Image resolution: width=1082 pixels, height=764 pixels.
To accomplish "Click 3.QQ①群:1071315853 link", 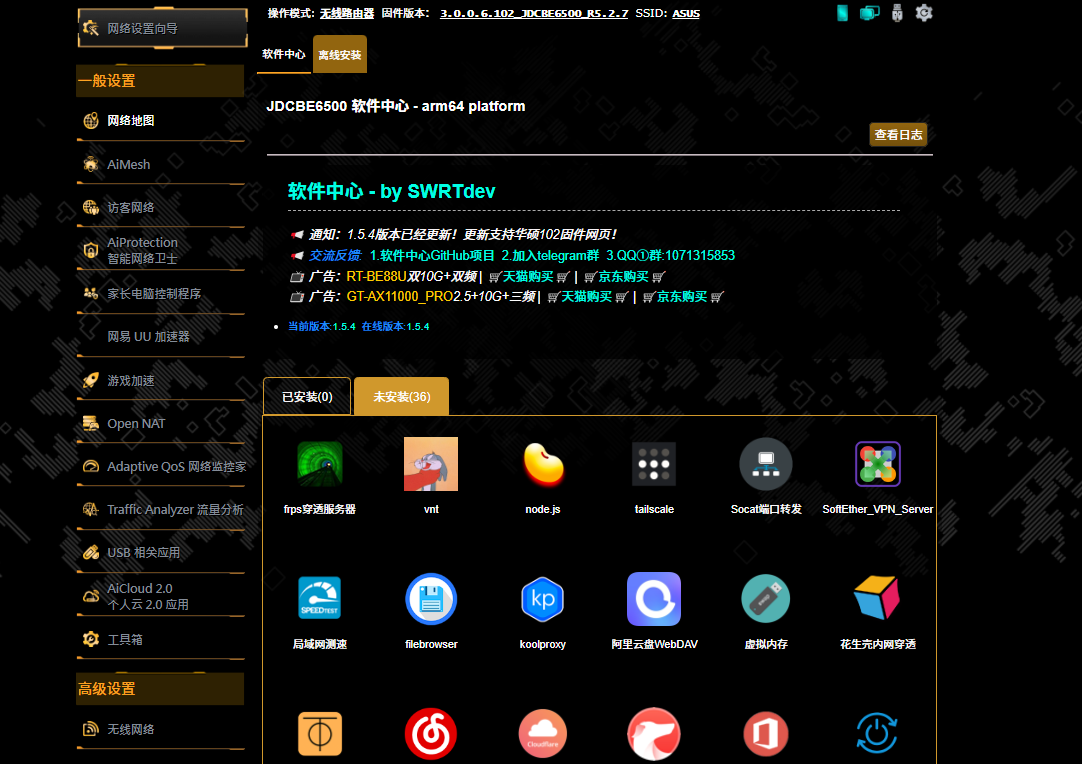I will [671, 255].
